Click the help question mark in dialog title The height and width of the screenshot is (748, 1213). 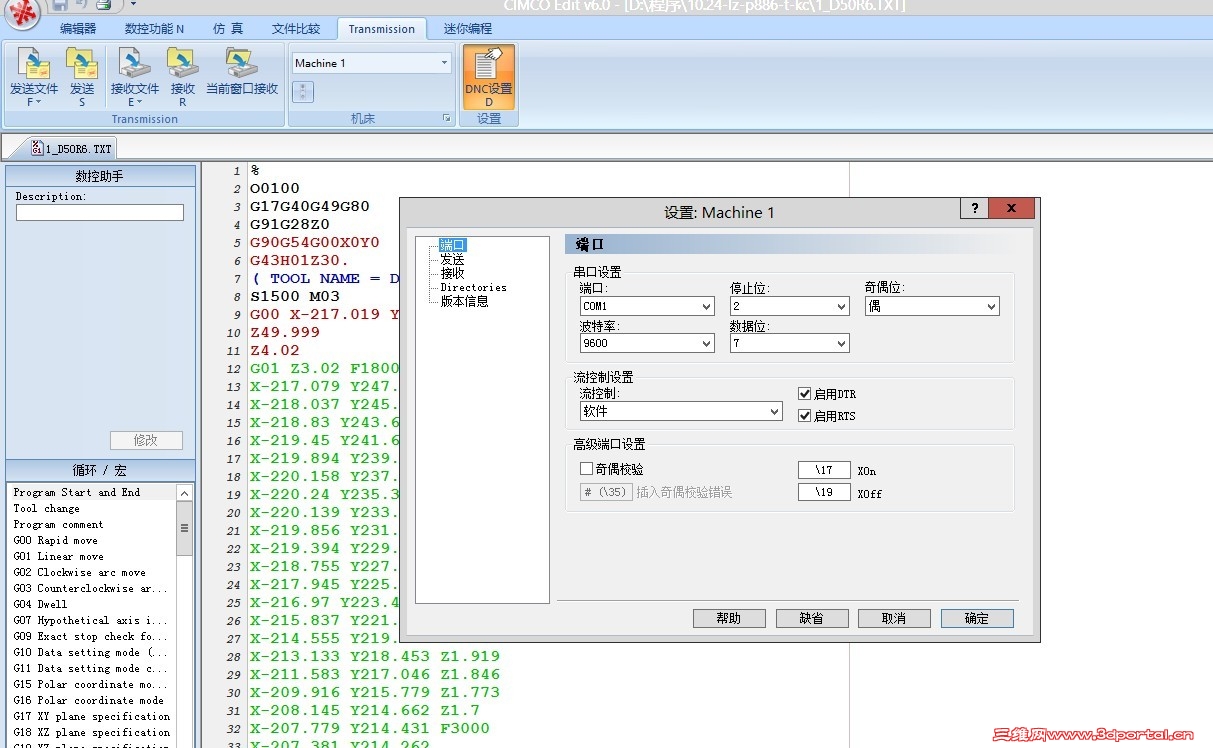[x=974, y=208]
